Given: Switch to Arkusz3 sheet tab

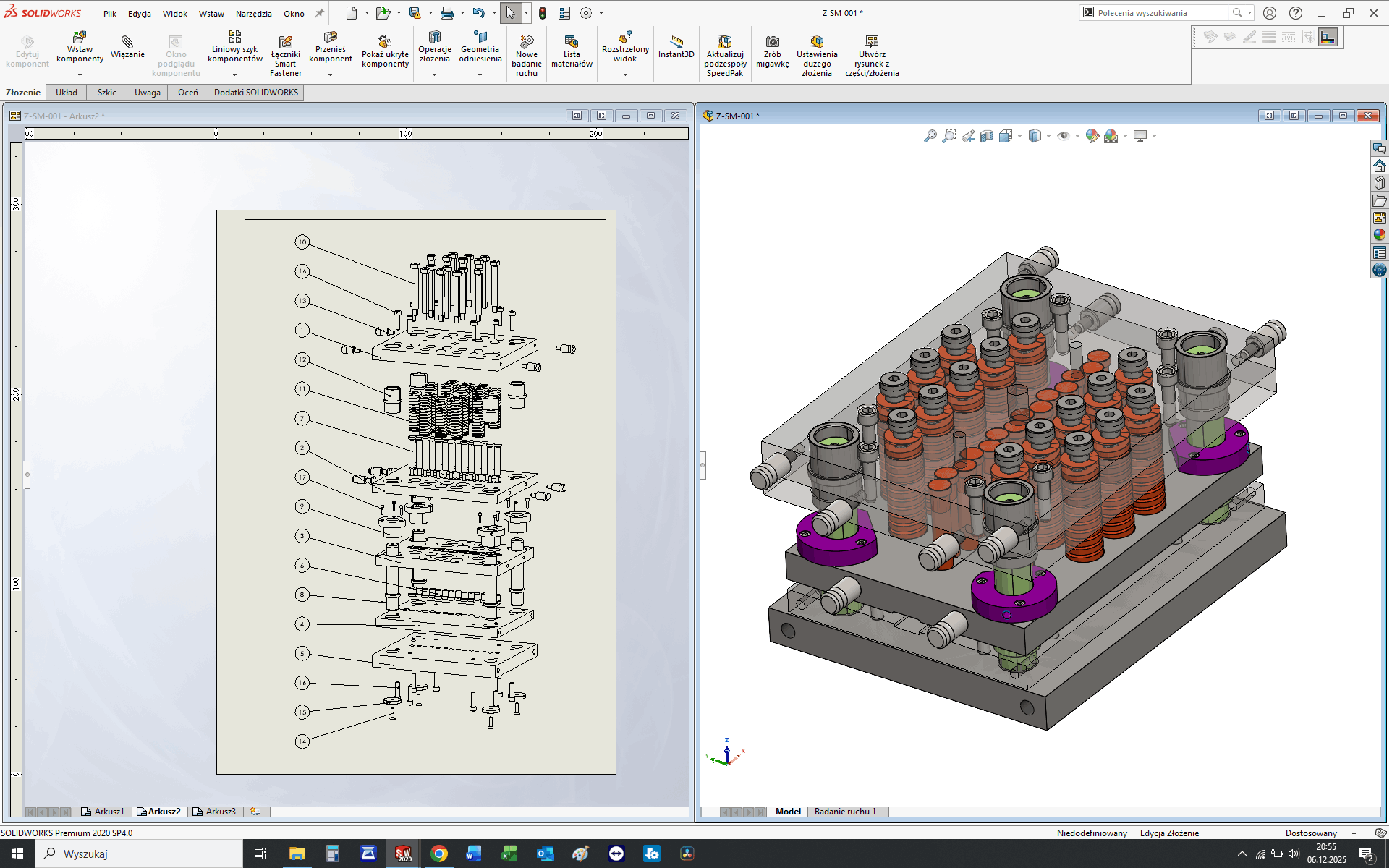Looking at the screenshot, I should coord(215,812).
